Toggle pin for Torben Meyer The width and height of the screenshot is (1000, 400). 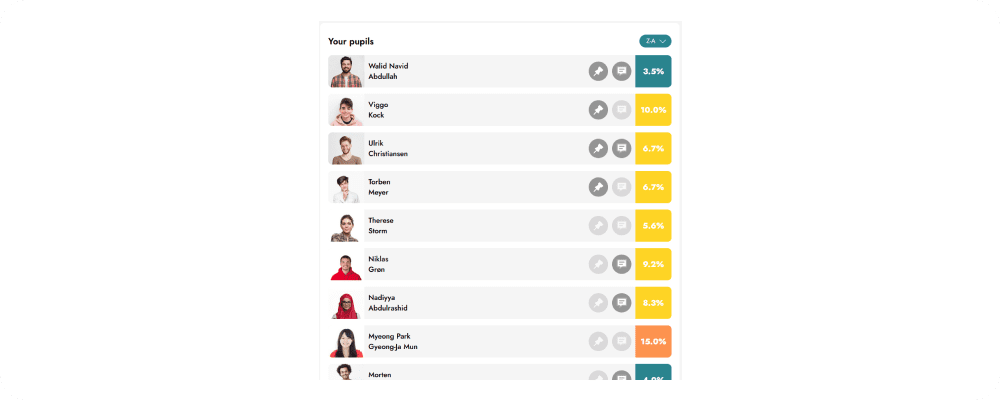[x=598, y=187]
